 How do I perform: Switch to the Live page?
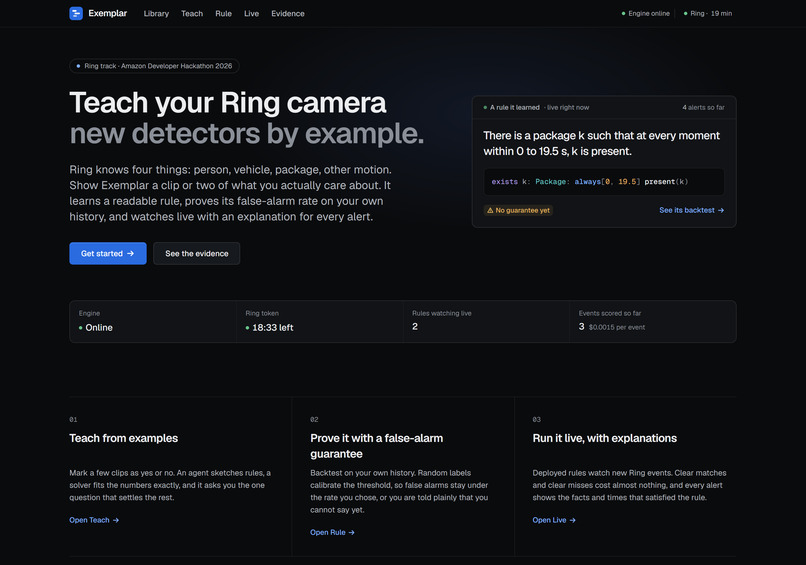(251, 14)
